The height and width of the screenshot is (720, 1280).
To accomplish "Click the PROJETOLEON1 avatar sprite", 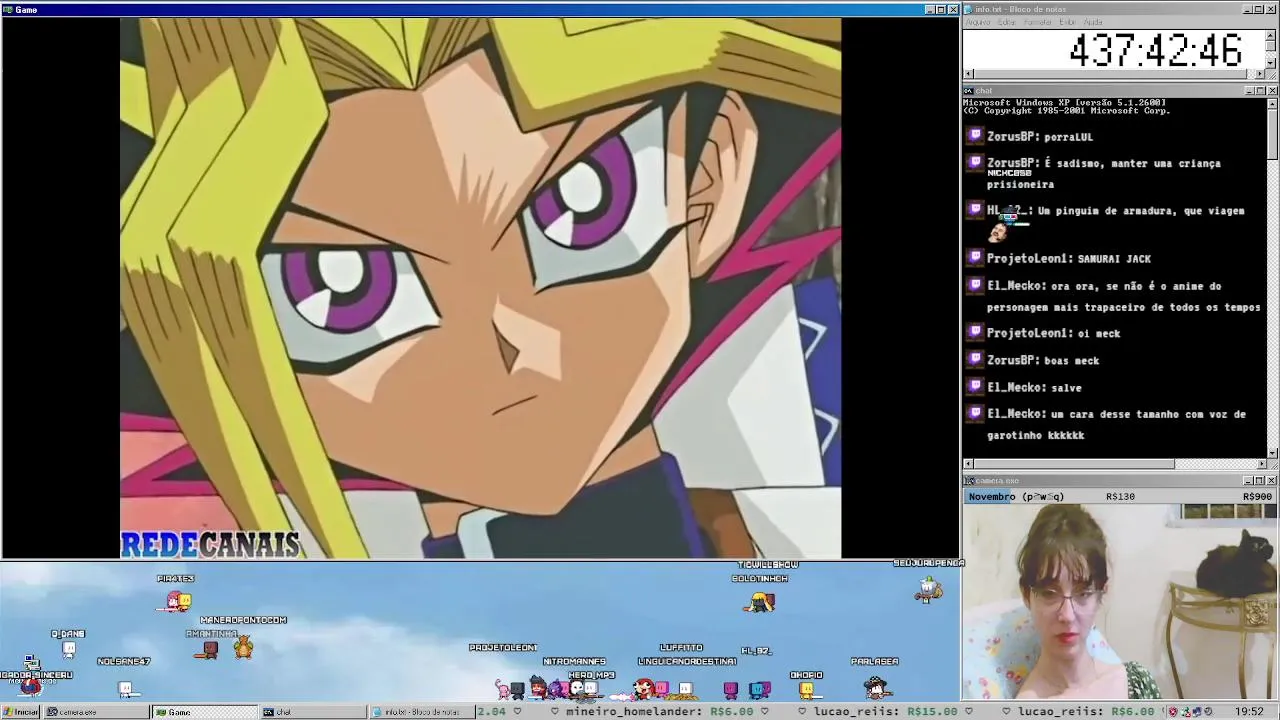I will (x=504, y=688).
